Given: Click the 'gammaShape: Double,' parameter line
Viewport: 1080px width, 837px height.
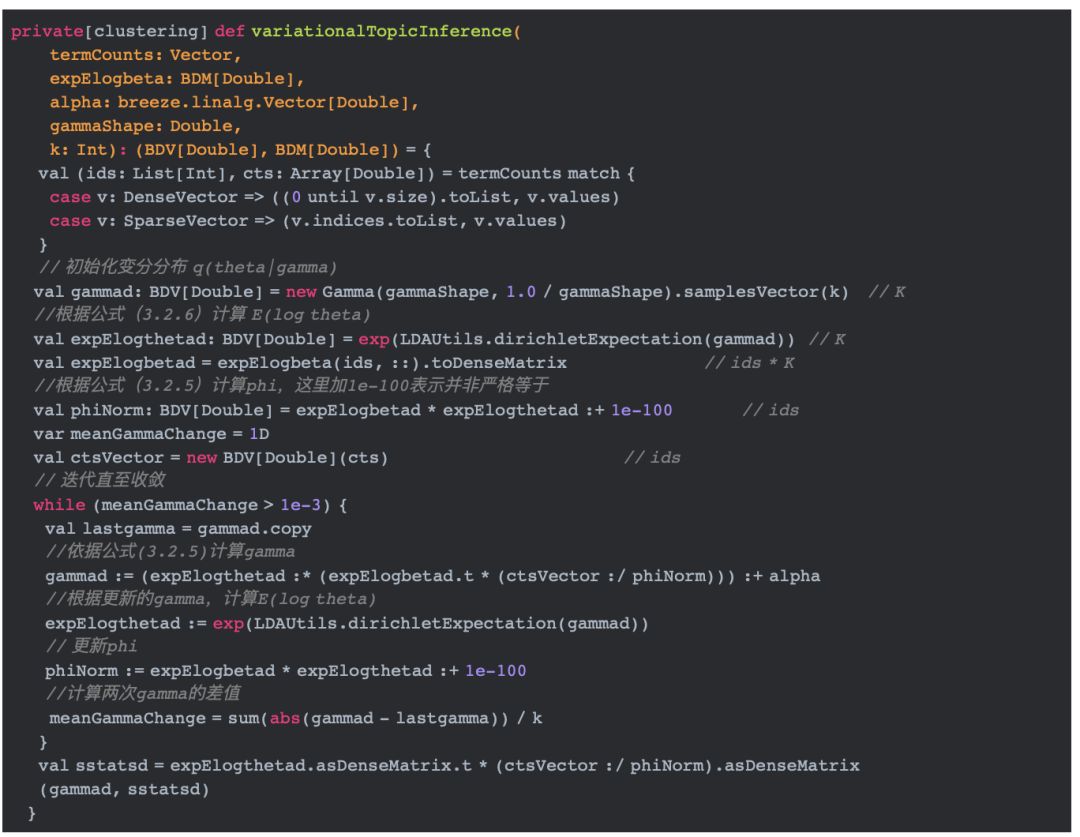Looking at the screenshot, I should tap(145, 126).
